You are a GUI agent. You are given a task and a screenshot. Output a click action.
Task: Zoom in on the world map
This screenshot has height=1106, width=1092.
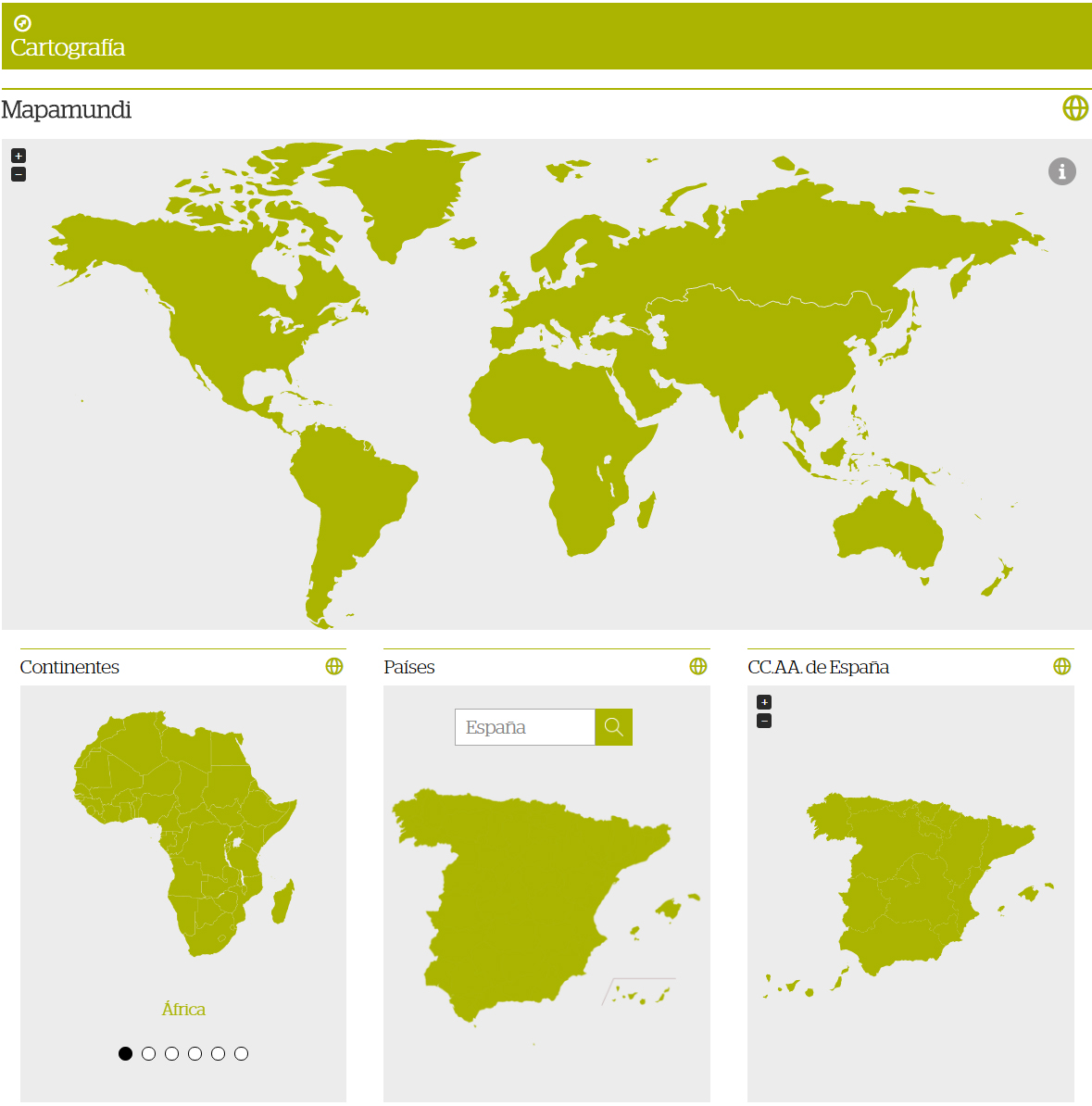click(x=19, y=156)
